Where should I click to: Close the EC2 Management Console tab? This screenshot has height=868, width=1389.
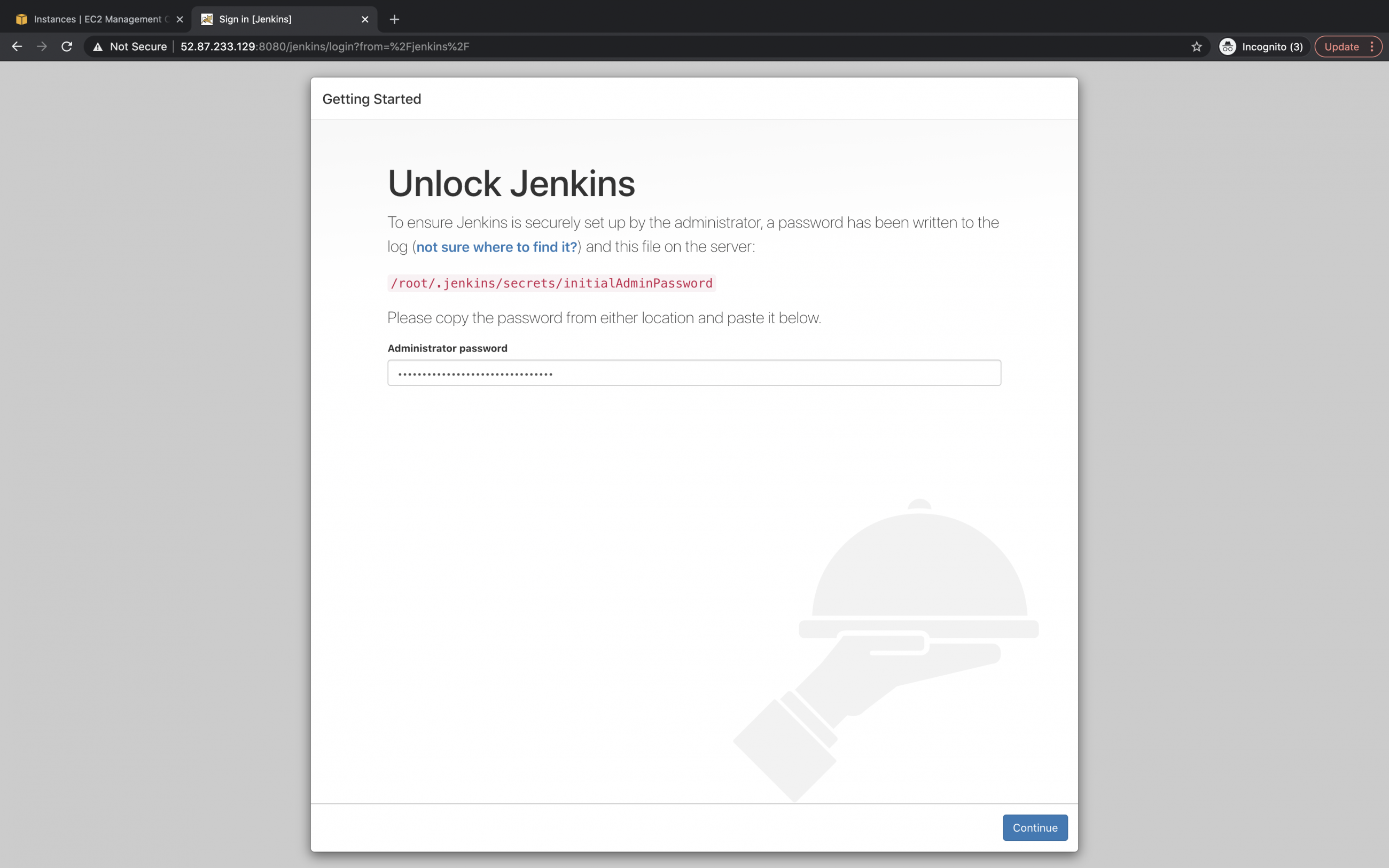[x=180, y=19]
